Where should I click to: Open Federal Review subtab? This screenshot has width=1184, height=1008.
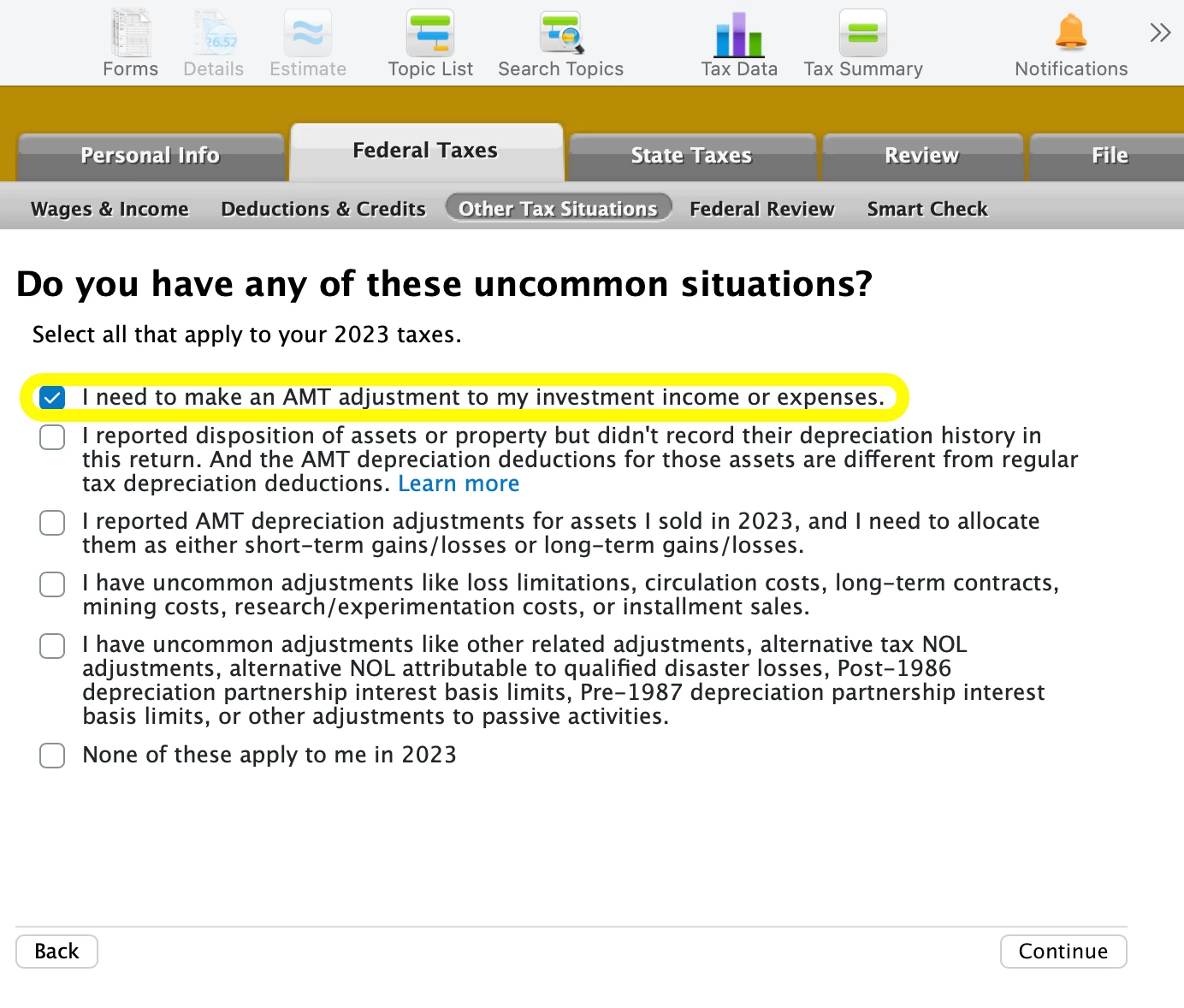[762, 209]
